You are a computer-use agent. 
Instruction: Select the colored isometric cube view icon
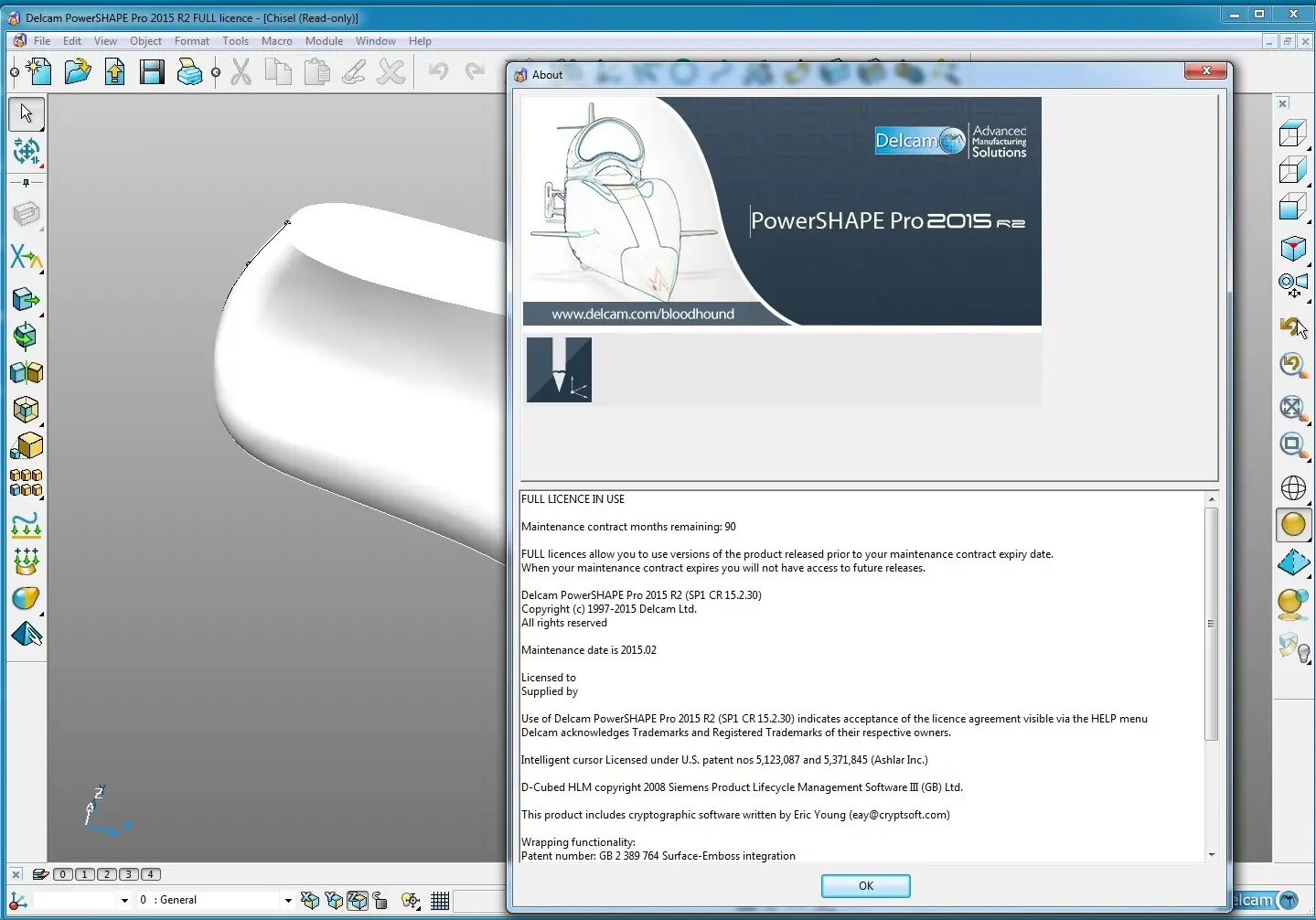coord(1292,248)
